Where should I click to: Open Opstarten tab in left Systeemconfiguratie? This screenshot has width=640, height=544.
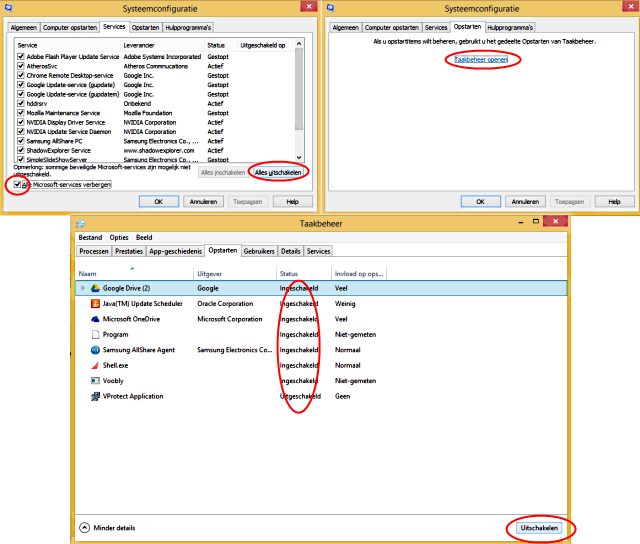pyautogui.click(x=145, y=28)
